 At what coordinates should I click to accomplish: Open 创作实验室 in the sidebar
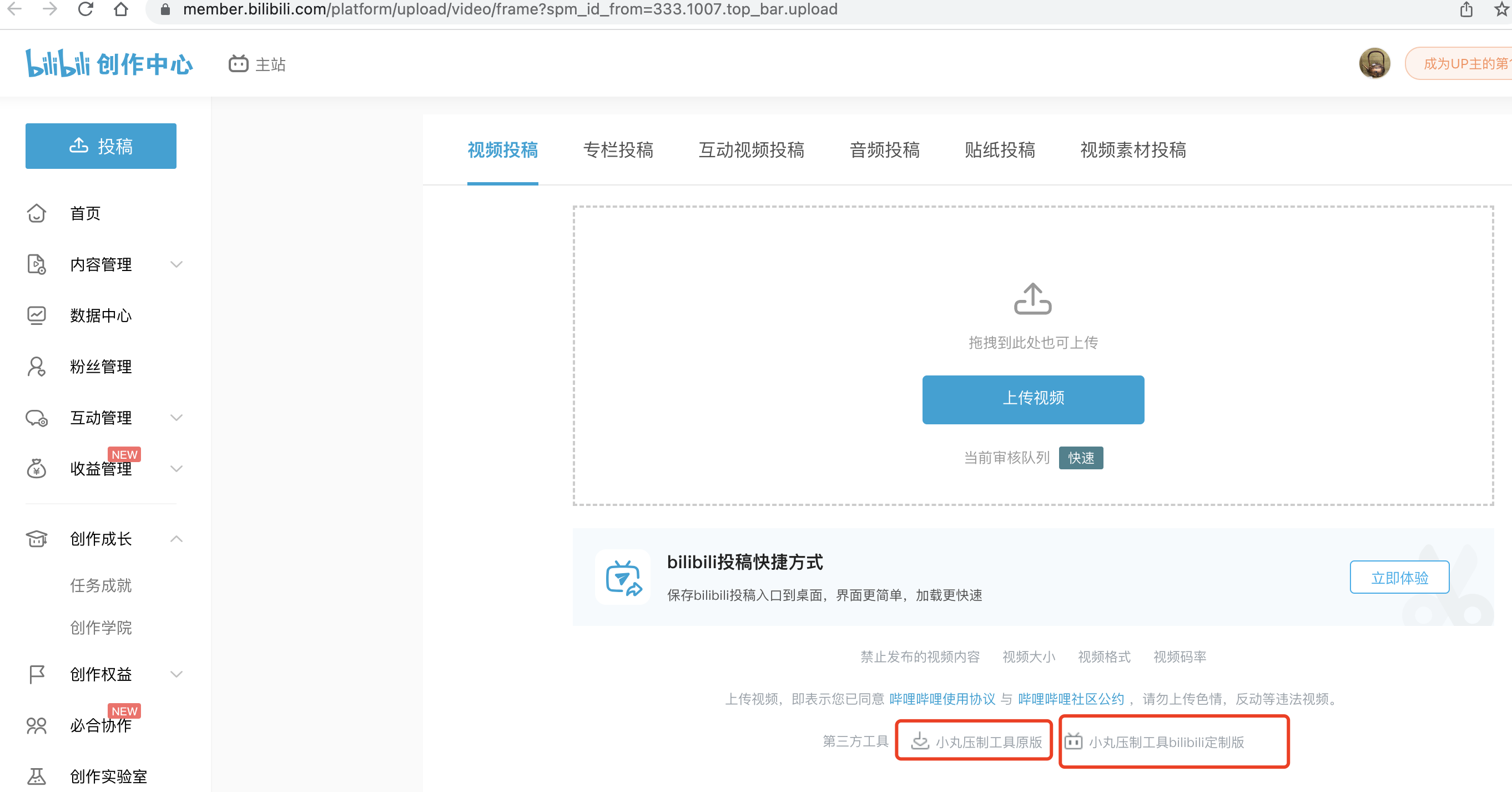pos(109,776)
